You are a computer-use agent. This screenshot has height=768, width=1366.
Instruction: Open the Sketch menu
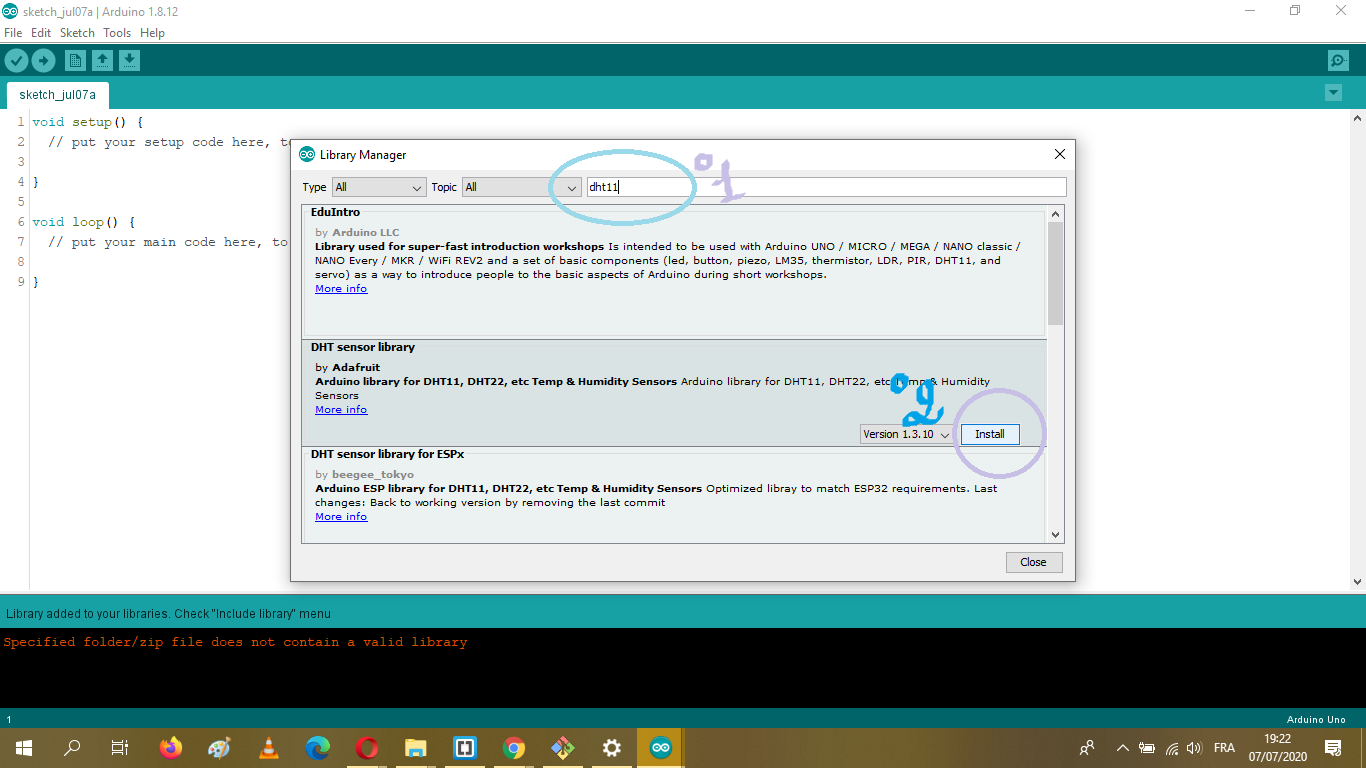pos(77,33)
